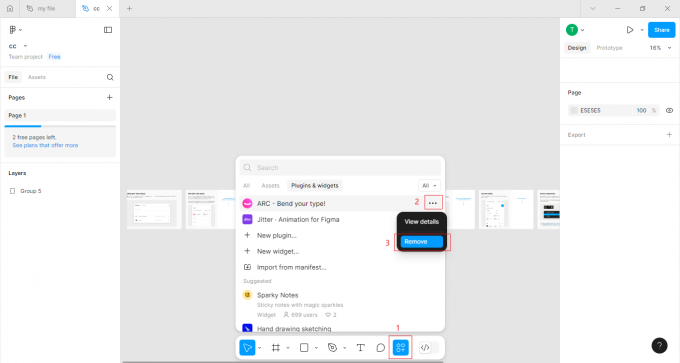Add an export setting
The width and height of the screenshot is (680, 363).
[x=669, y=135]
